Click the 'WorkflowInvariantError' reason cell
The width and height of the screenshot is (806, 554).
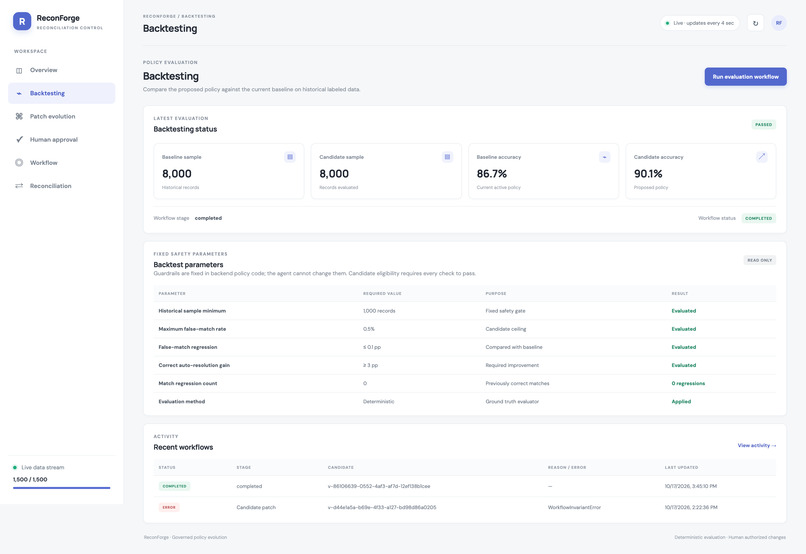[x=574, y=507]
